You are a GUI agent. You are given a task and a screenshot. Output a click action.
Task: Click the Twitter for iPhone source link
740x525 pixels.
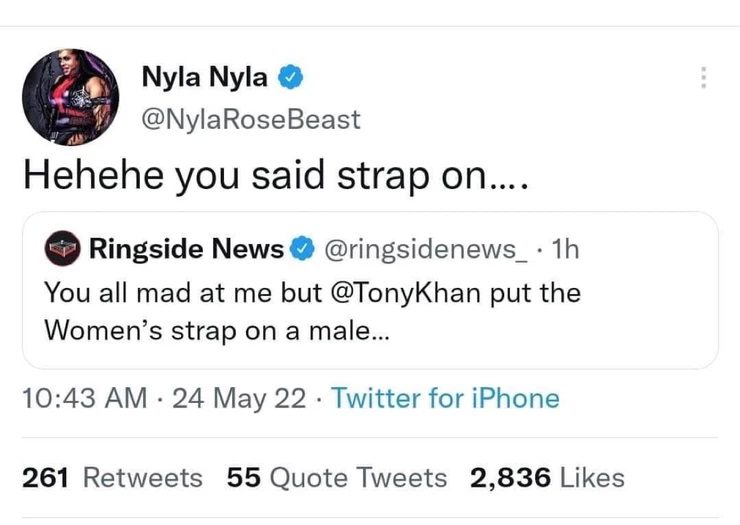446,398
